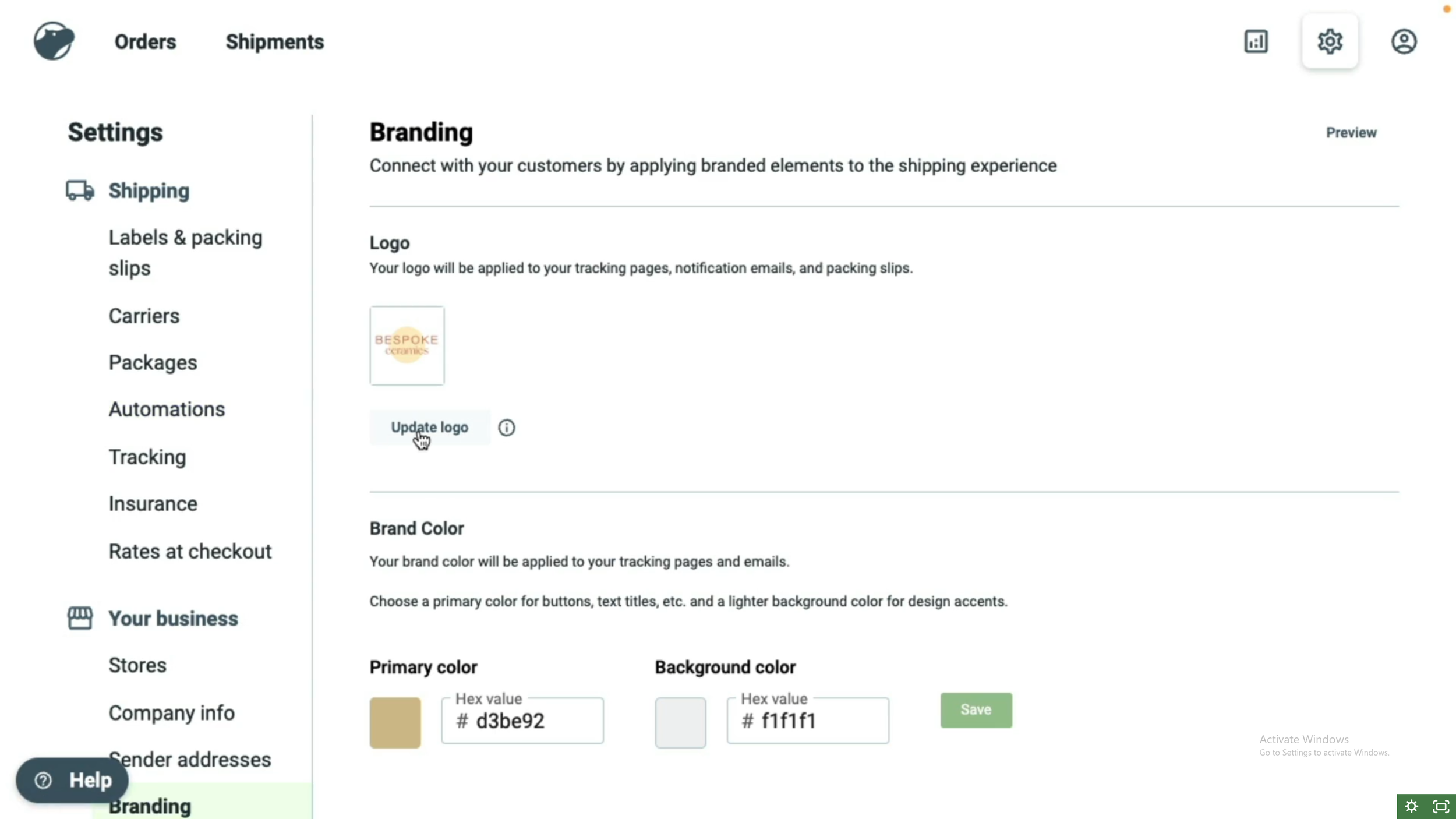Open the Primary color swatch
1456x819 pixels.
point(395,722)
